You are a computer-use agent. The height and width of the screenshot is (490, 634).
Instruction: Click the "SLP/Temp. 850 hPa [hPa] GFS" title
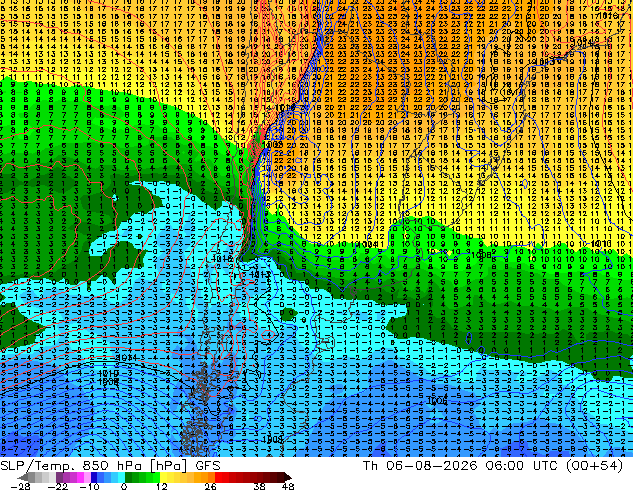tap(110, 465)
